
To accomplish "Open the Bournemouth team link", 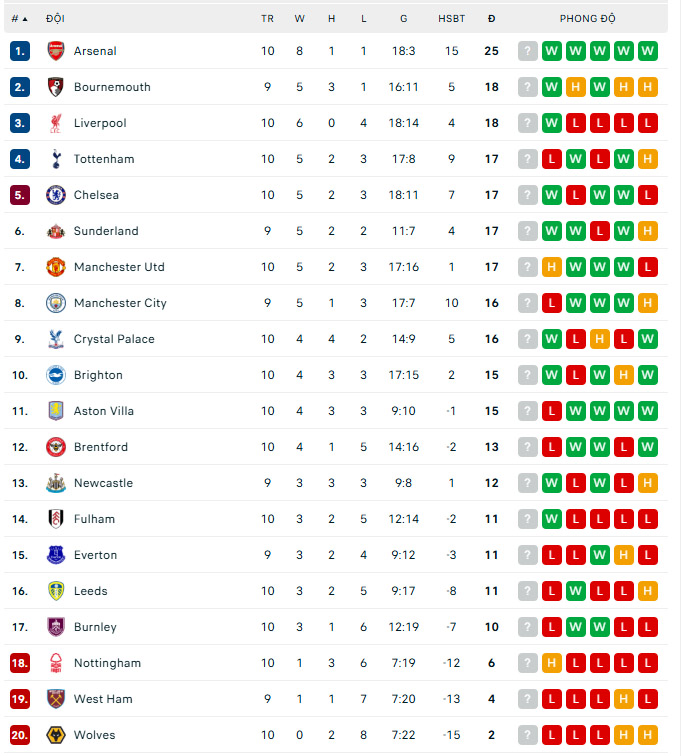I will [112, 87].
